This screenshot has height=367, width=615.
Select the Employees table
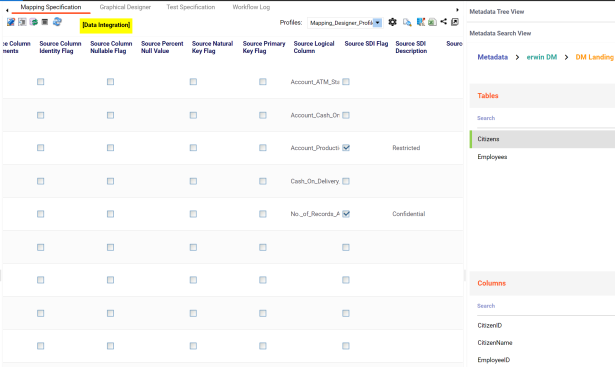(542, 157)
